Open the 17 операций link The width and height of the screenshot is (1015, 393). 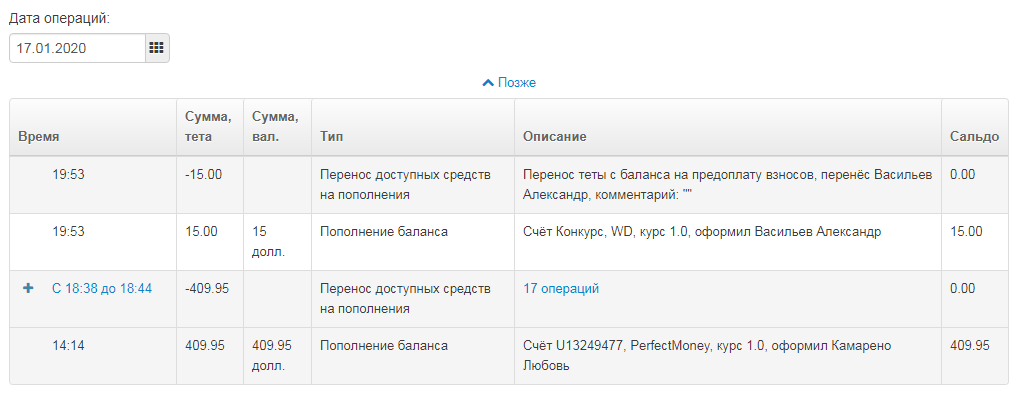tap(561, 289)
